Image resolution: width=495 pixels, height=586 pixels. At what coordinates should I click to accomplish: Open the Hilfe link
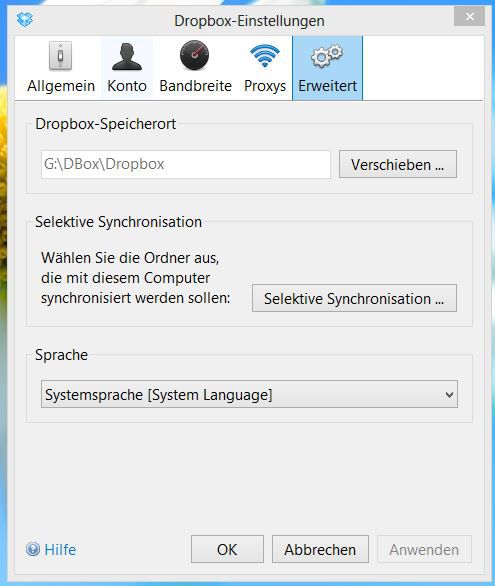pos(60,550)
